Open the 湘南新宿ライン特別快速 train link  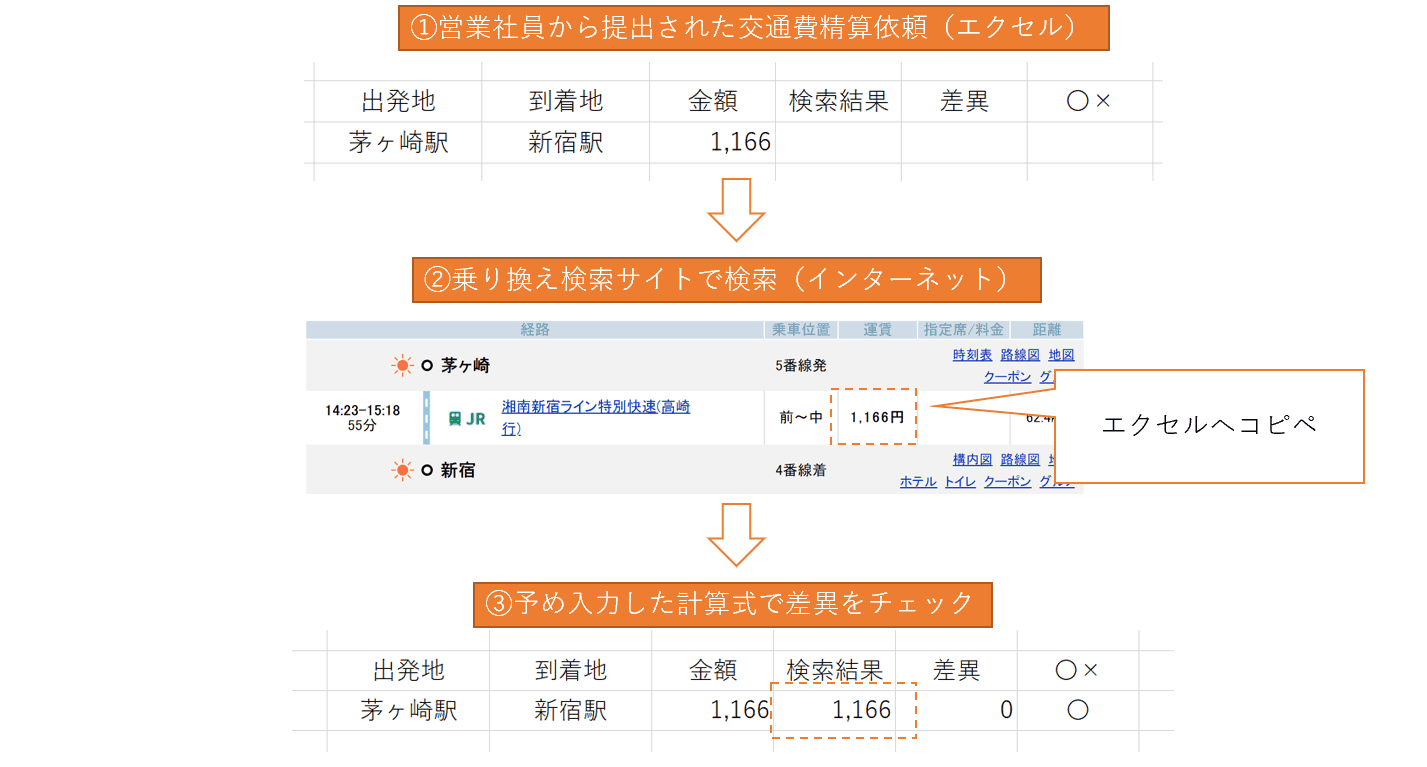coord(596,417)
